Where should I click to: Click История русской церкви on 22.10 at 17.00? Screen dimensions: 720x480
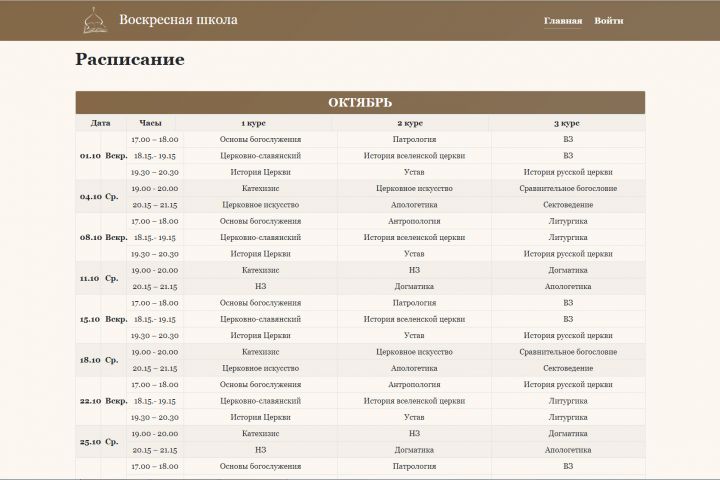click(x=568, y=384)
